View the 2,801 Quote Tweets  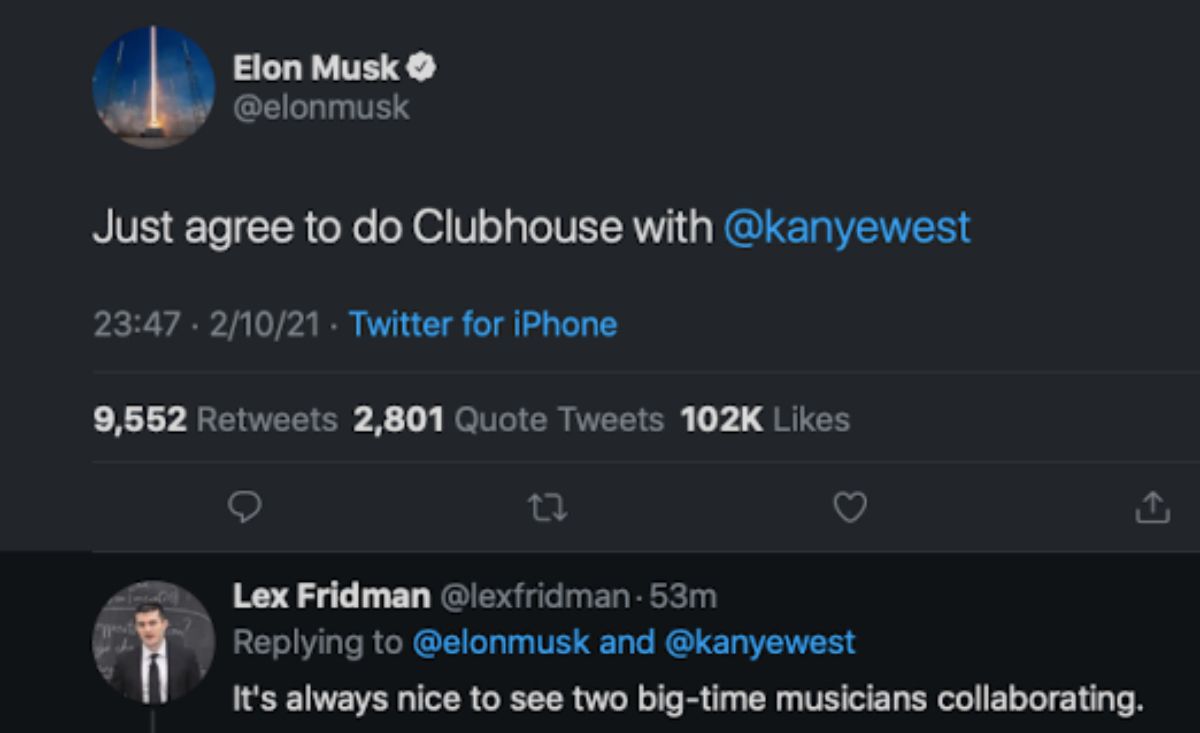508,419
